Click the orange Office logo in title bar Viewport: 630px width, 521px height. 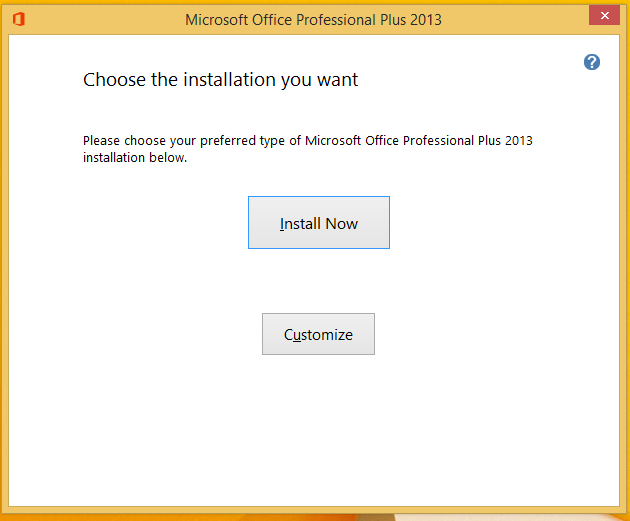click(x=18, y=19)
